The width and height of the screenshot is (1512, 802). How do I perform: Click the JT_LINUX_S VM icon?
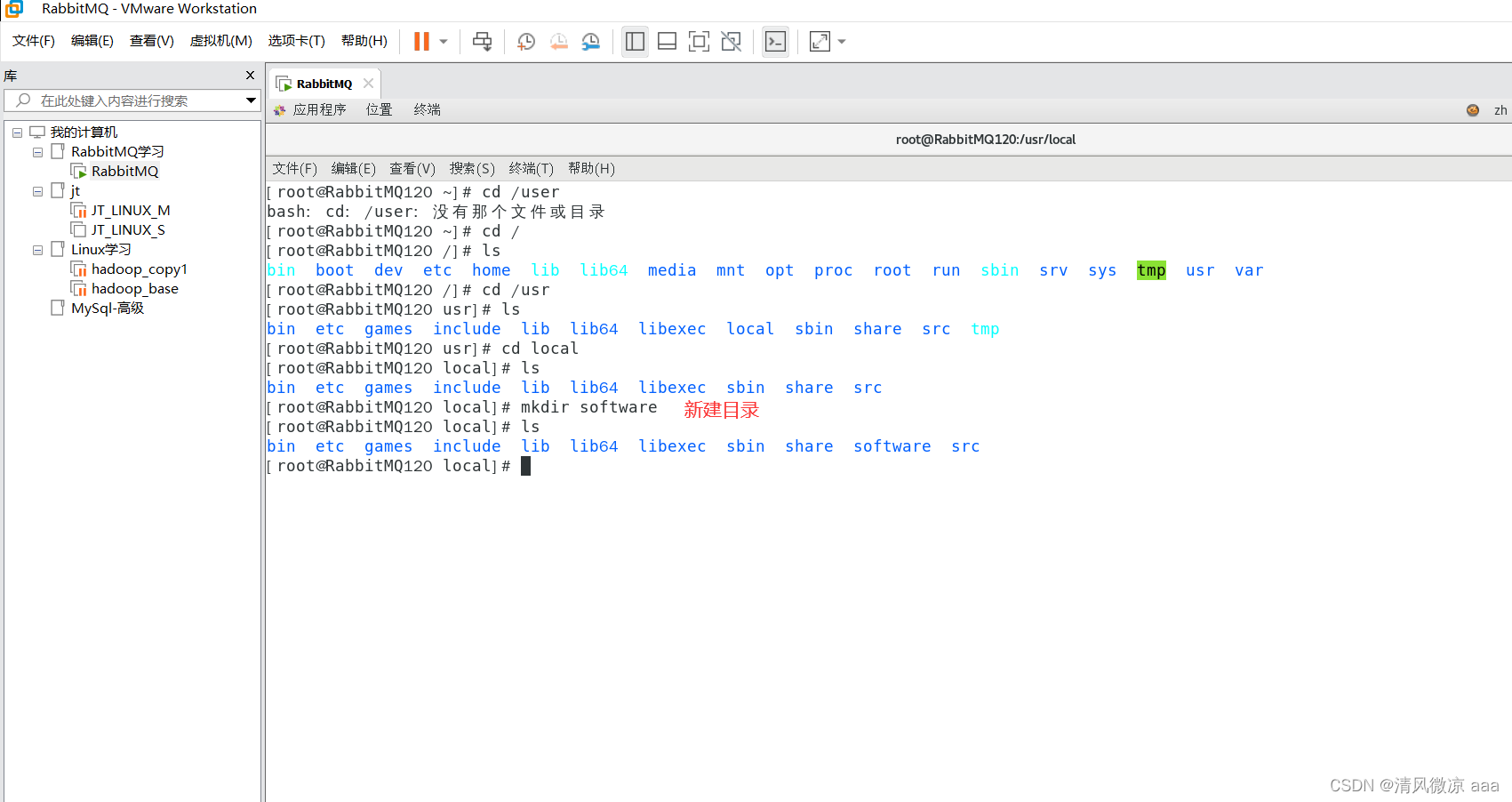(78, 230)
